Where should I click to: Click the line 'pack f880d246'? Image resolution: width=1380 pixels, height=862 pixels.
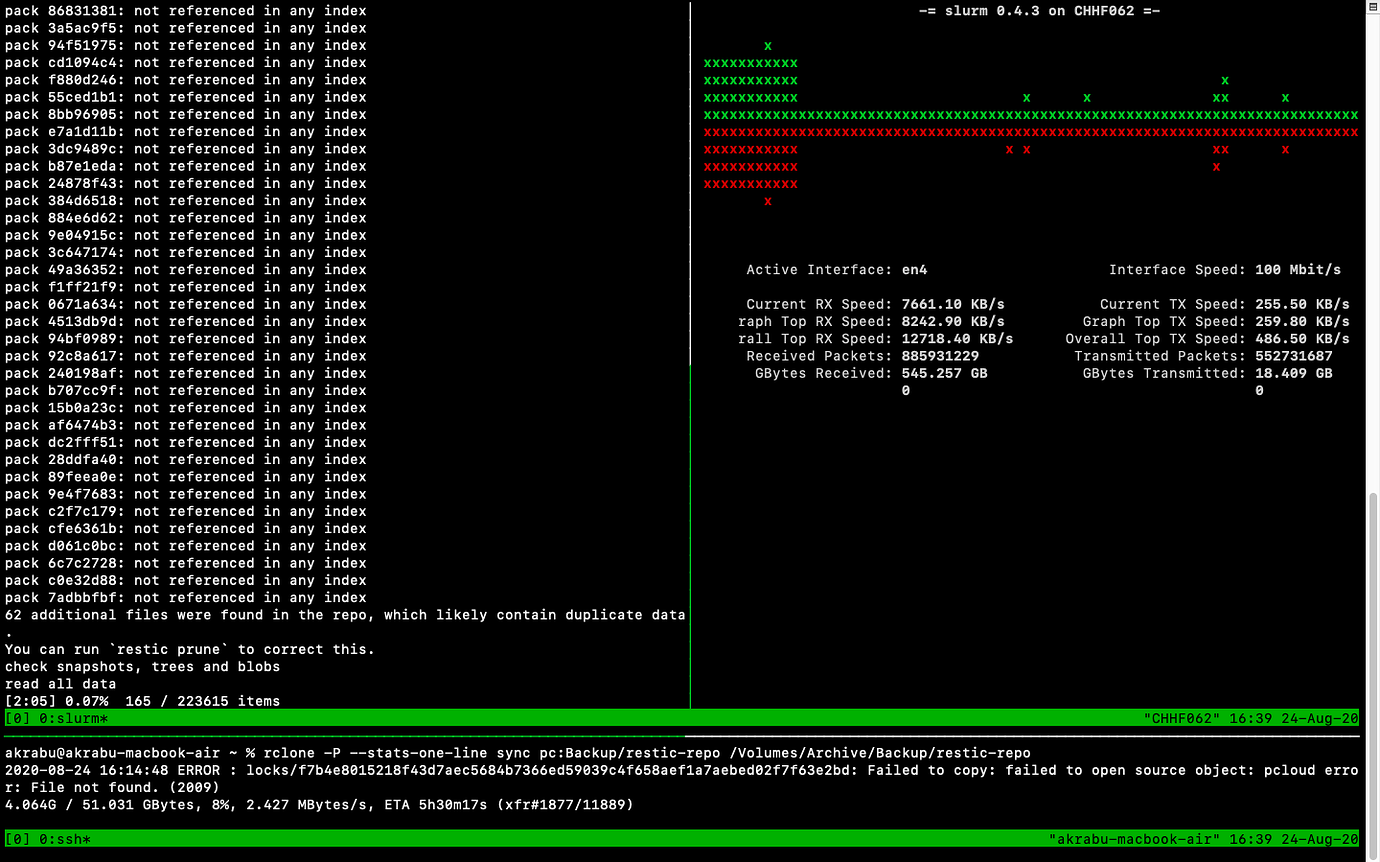pyautogui.click(x=186, y=80)
